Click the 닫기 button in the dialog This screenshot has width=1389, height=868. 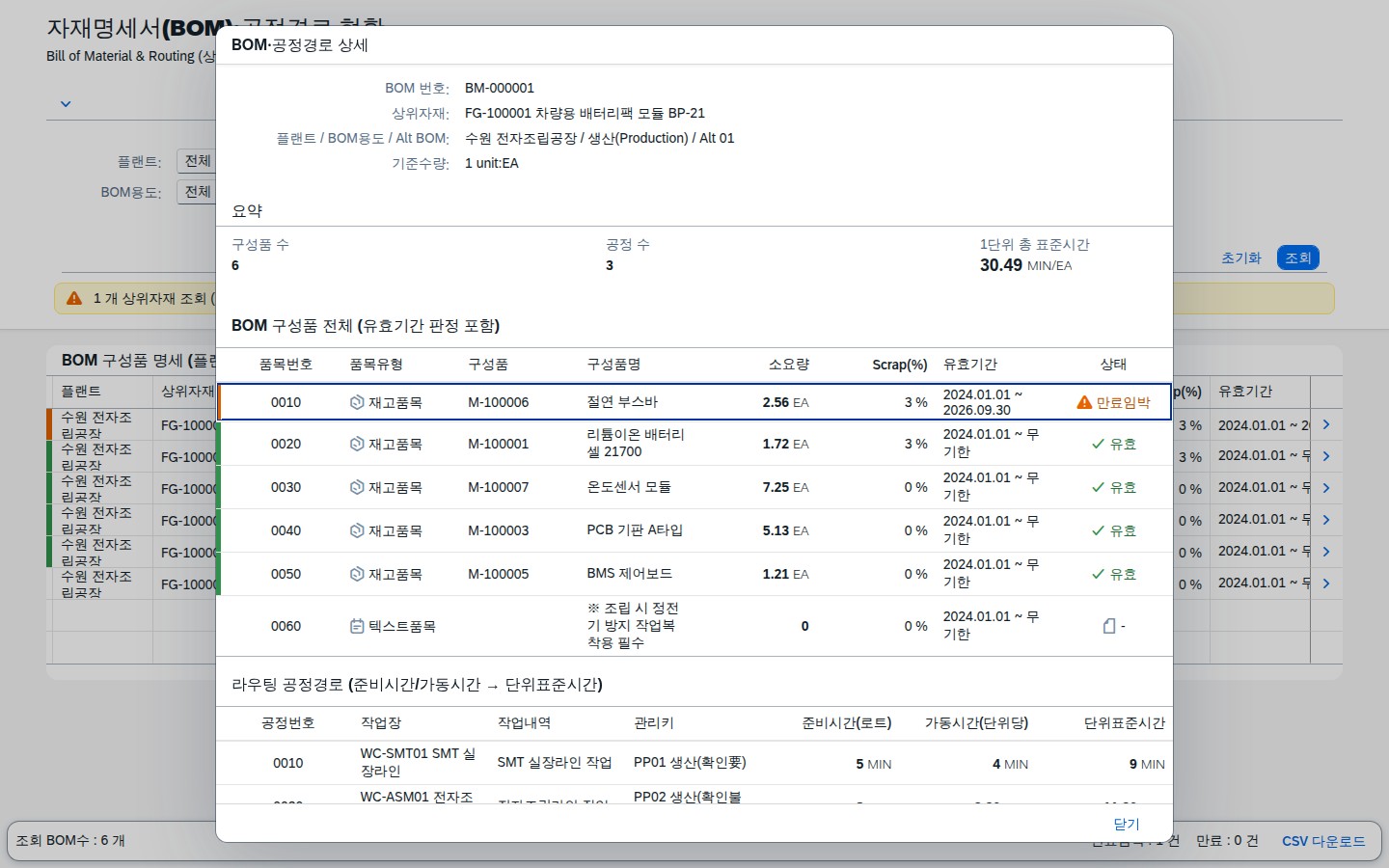pos(1126,824)
